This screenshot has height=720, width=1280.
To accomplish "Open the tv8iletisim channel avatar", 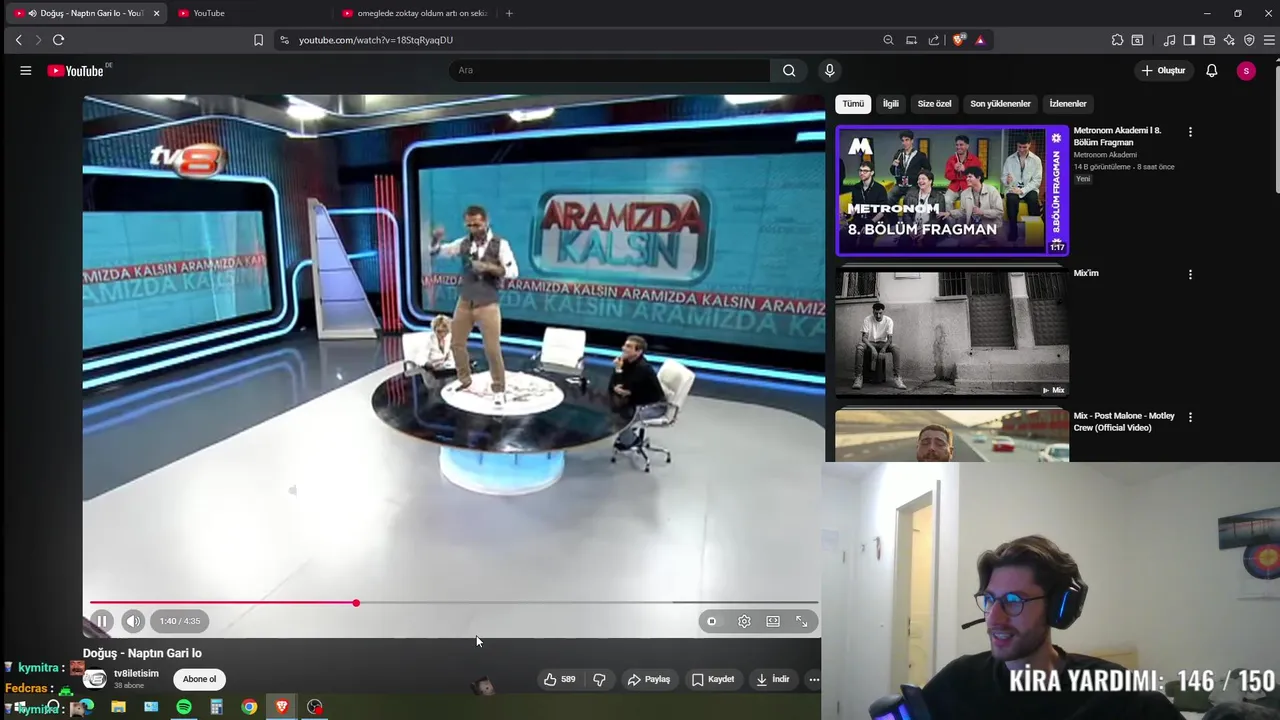I will [x=95, y=679].
